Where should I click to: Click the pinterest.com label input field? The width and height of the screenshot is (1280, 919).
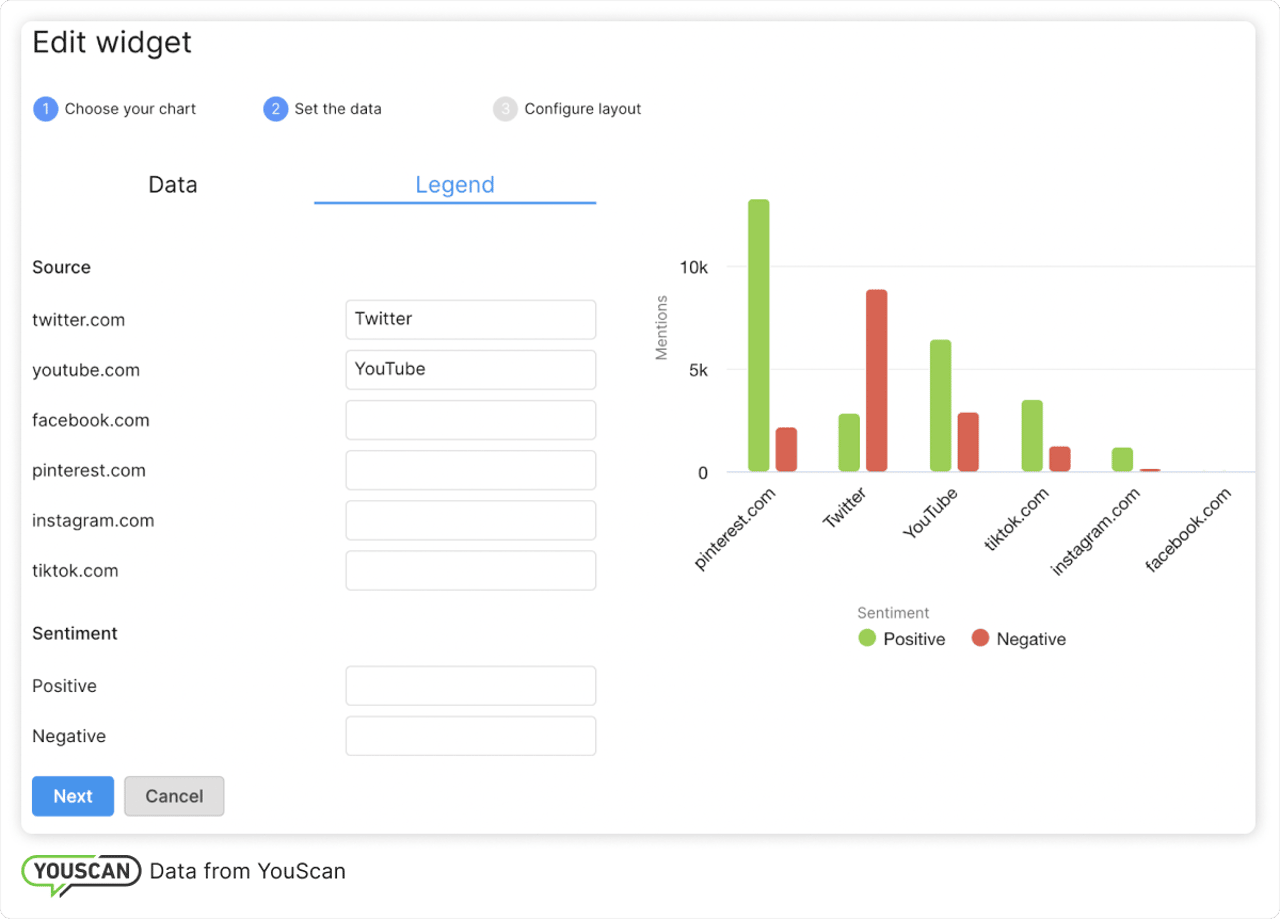(471, 470)
